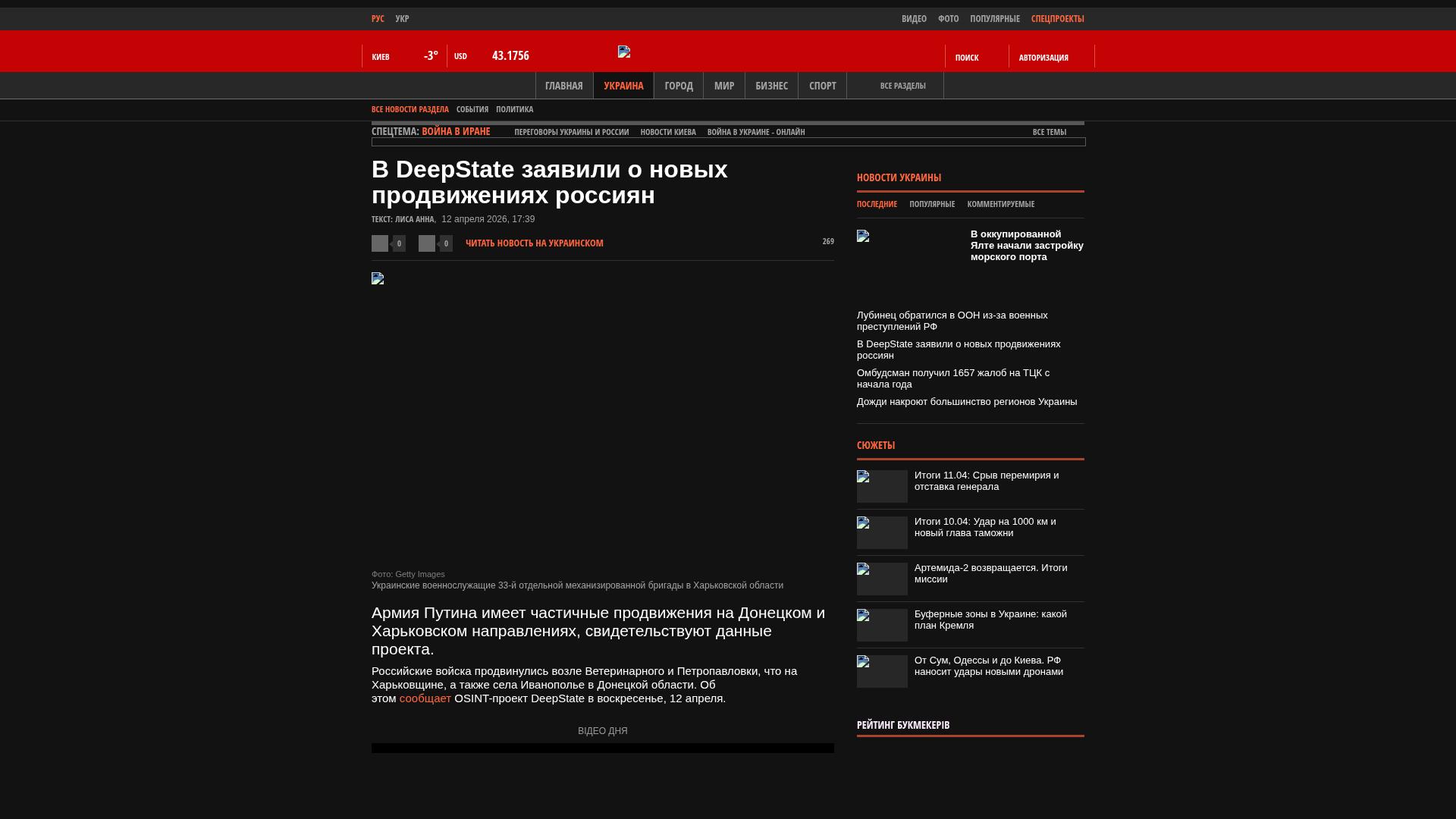This screenshot has height=819, width=1456.
Task: Open the КИЕВ weather city selector
Action: click(381, 57)
